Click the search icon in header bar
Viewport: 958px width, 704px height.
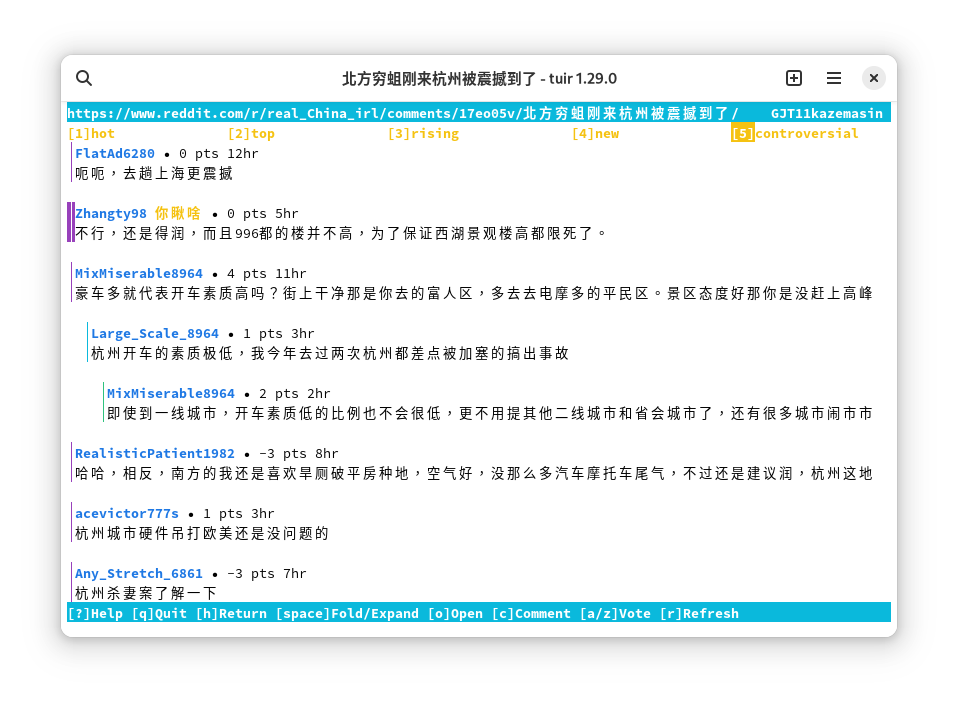pos(84,78)
